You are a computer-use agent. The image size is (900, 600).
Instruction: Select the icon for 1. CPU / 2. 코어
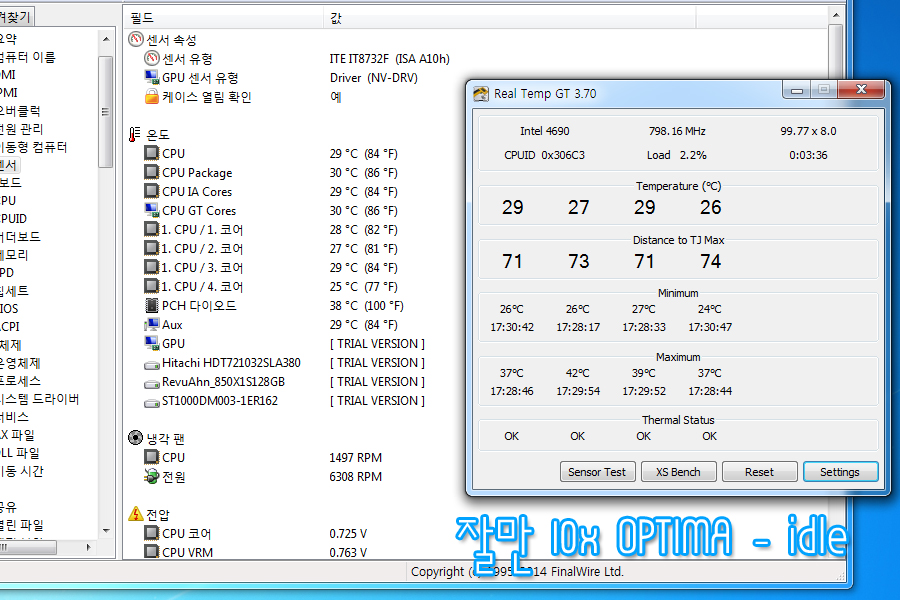click(x=152, y=248)
